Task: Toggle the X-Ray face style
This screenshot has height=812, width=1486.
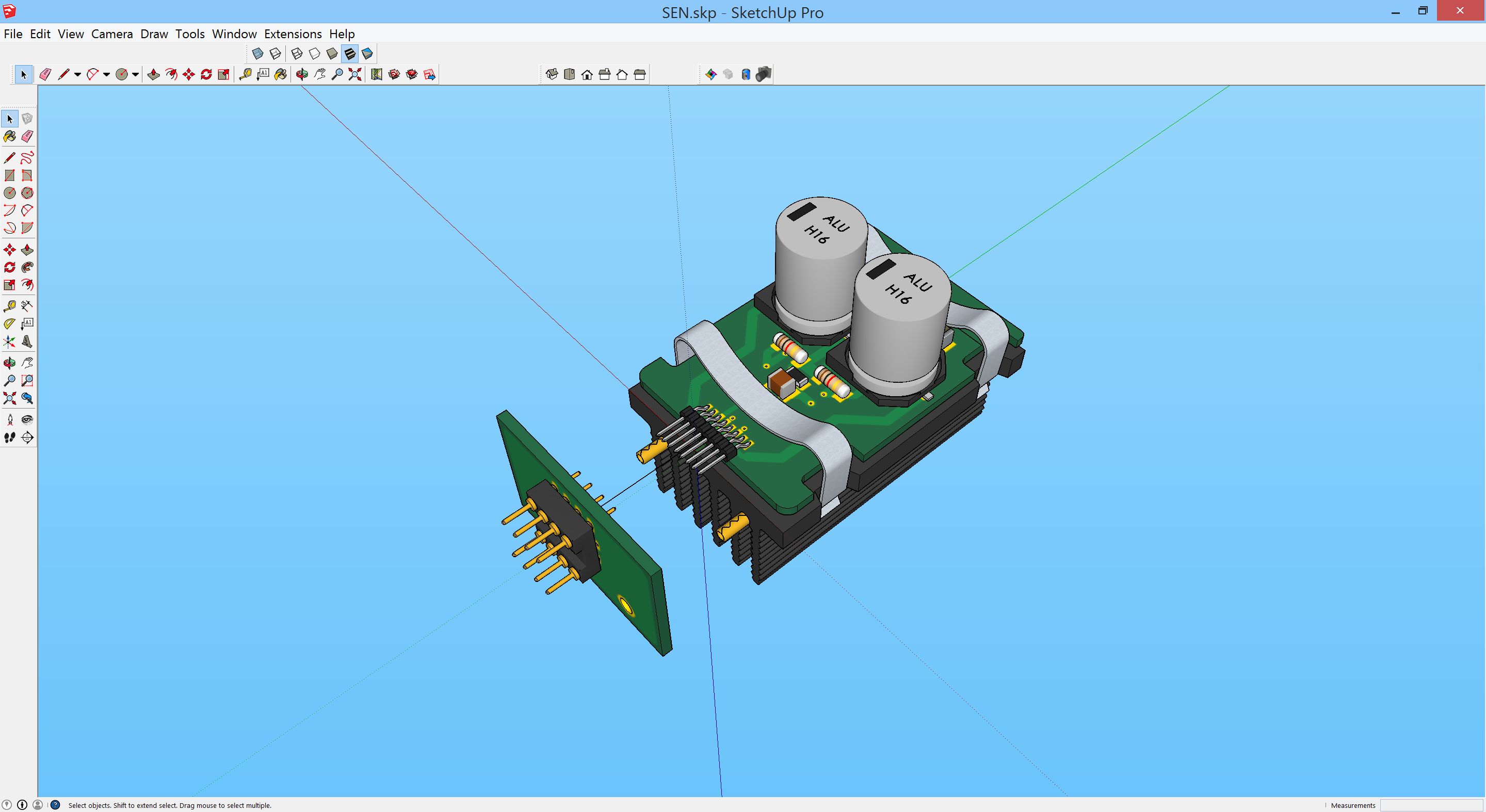Action: point(258,54)
